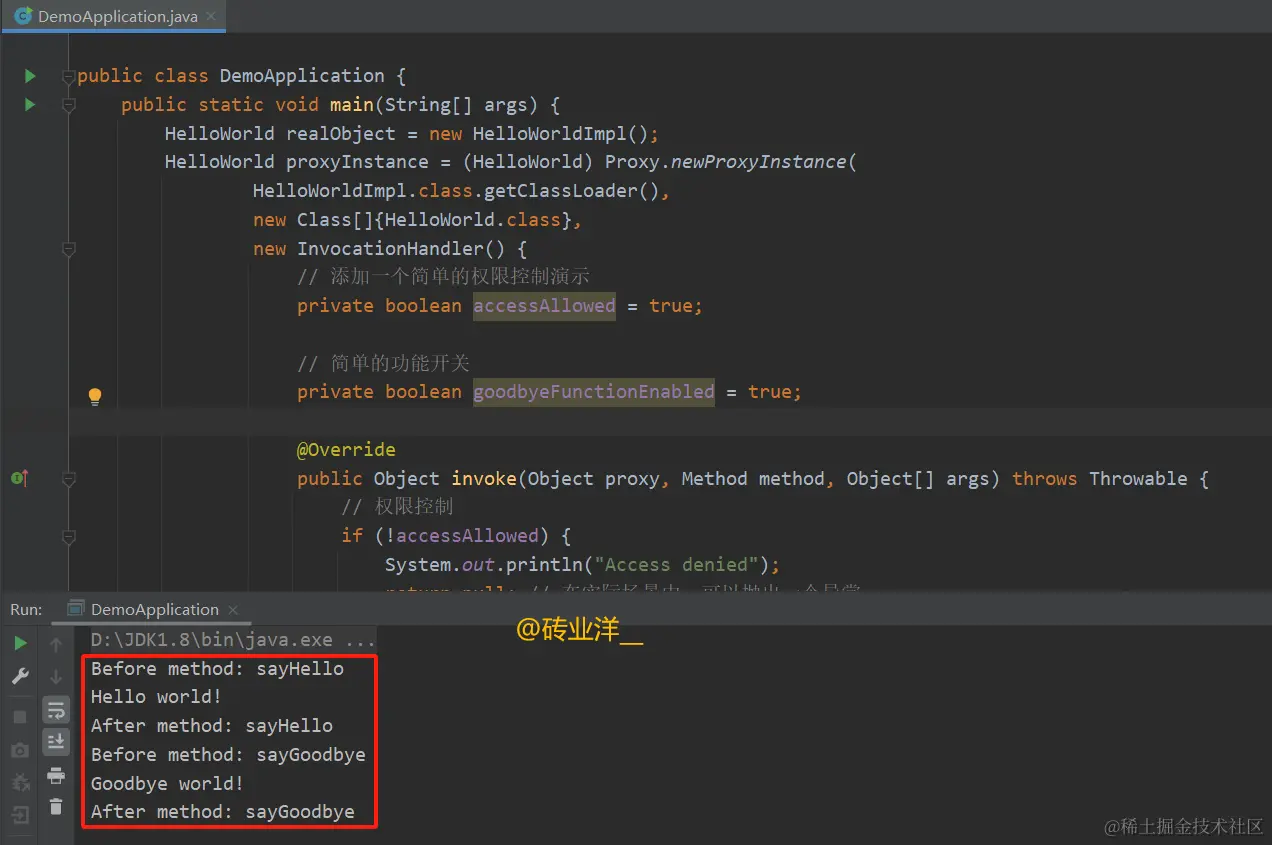1272x845 pixels.
Task: Click new Class[]{HelloWorld.class} line
Action: click(417, 220)
